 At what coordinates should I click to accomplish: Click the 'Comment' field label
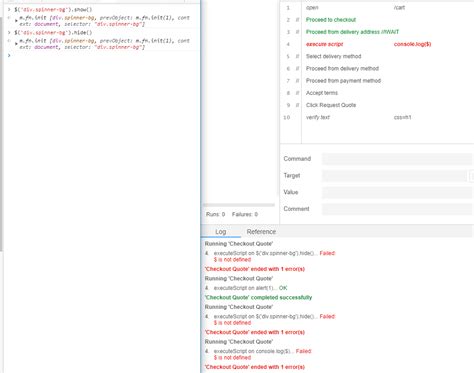pos(296,209)
